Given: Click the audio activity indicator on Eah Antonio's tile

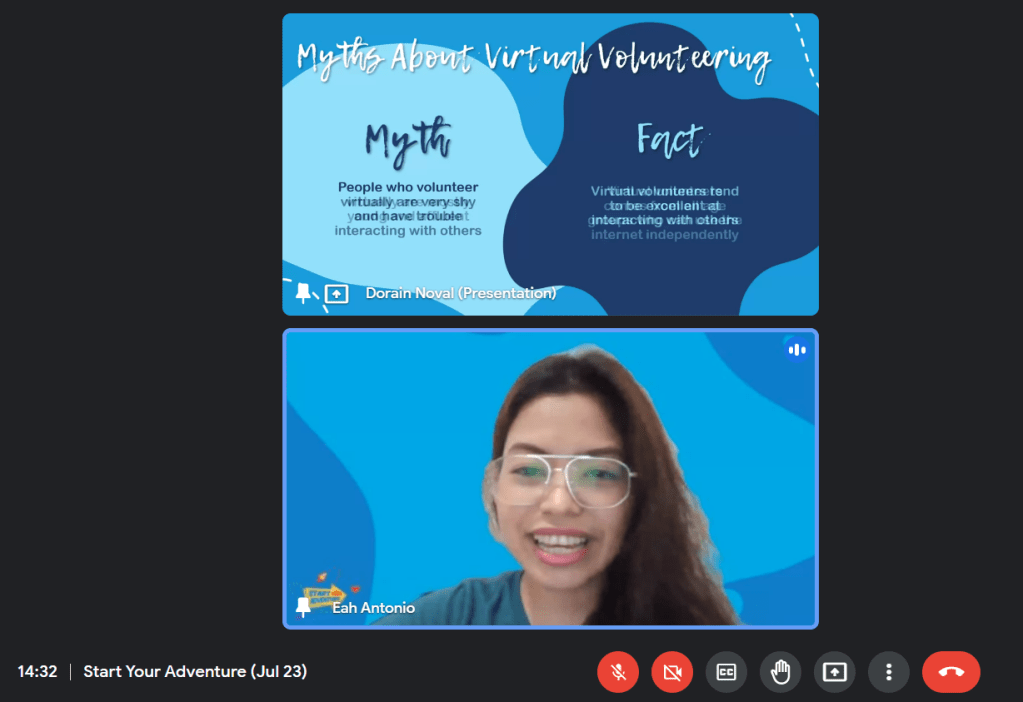Looking at the screenshot, I should (x=796, y=349).
